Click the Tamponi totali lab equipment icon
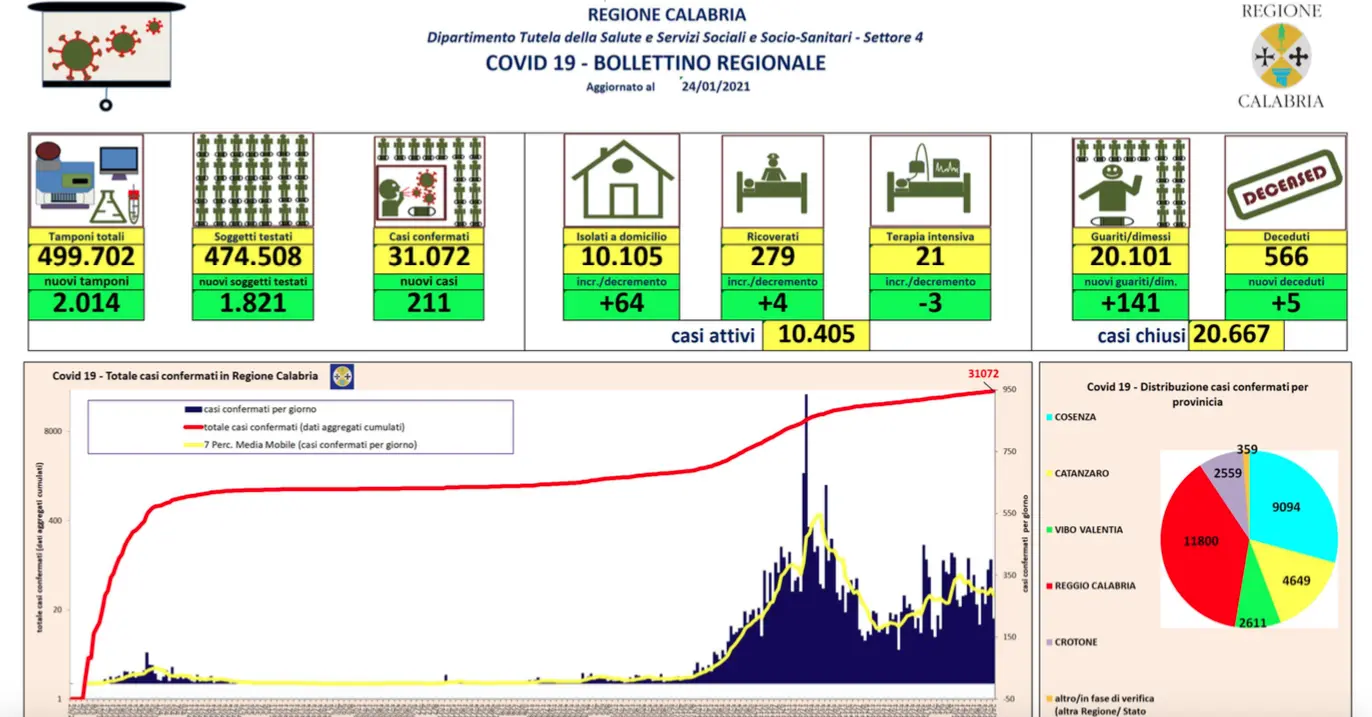 point(86,181)
